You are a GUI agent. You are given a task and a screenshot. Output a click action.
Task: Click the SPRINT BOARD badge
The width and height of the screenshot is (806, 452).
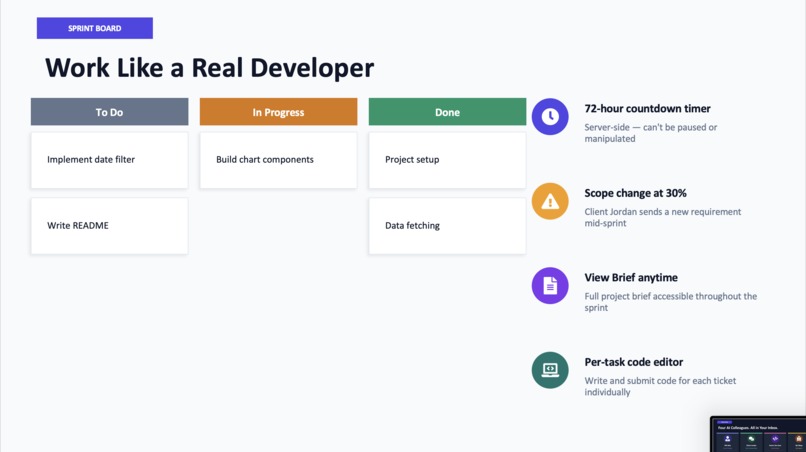pyautogui.click(x=95, y=28)
